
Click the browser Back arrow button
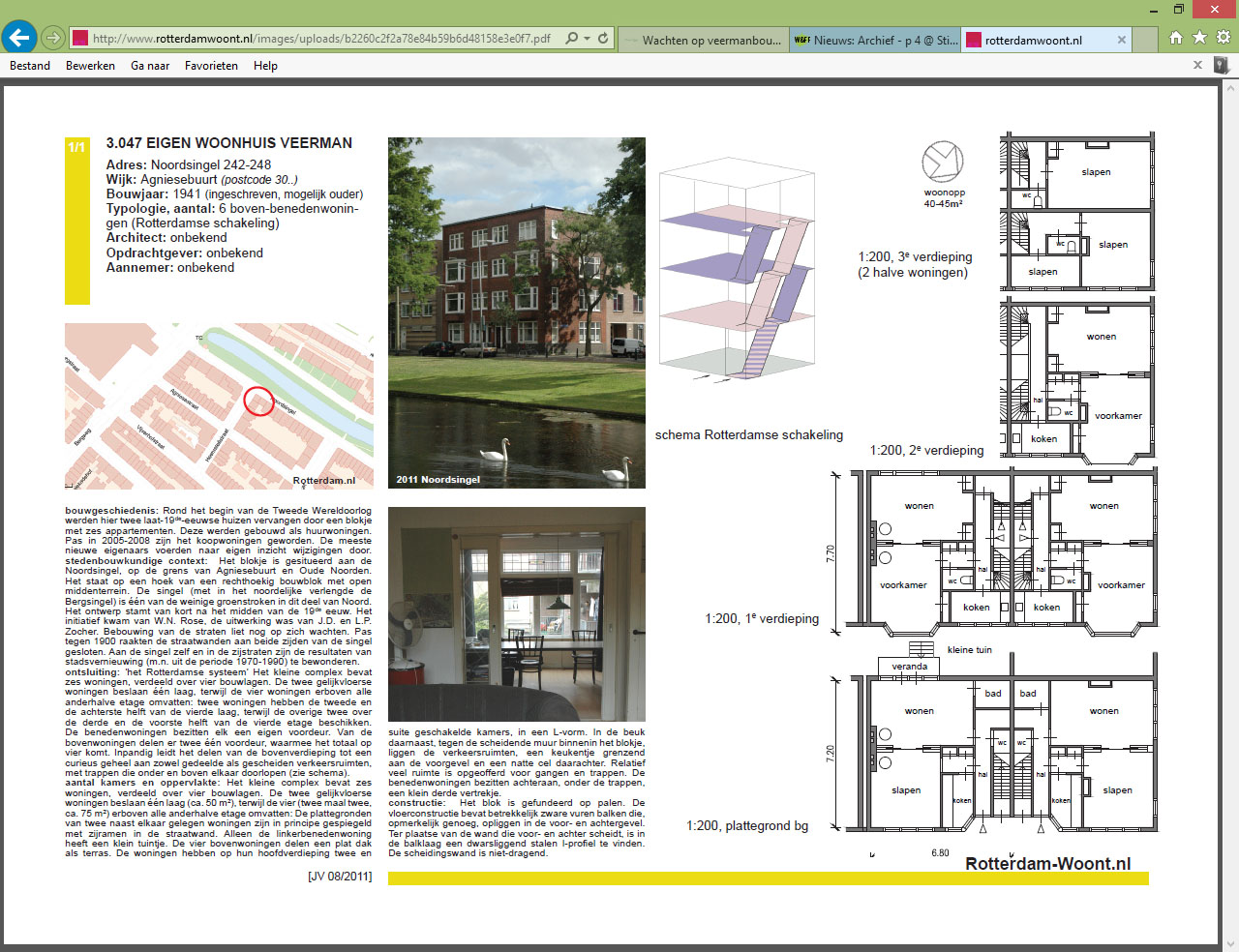(19, 38)
